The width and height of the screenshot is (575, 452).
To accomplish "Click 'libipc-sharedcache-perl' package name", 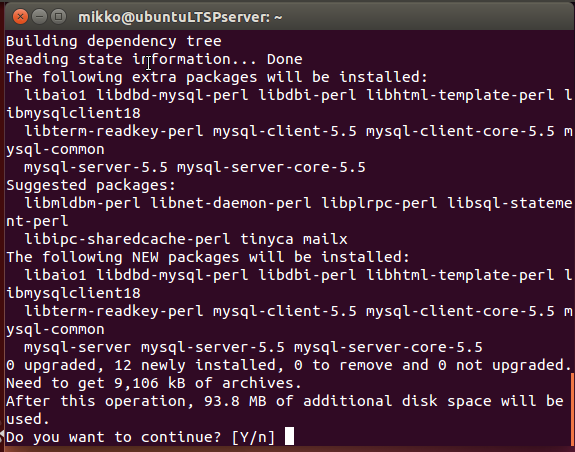I will pyautogui.click(x=127, y=239).
